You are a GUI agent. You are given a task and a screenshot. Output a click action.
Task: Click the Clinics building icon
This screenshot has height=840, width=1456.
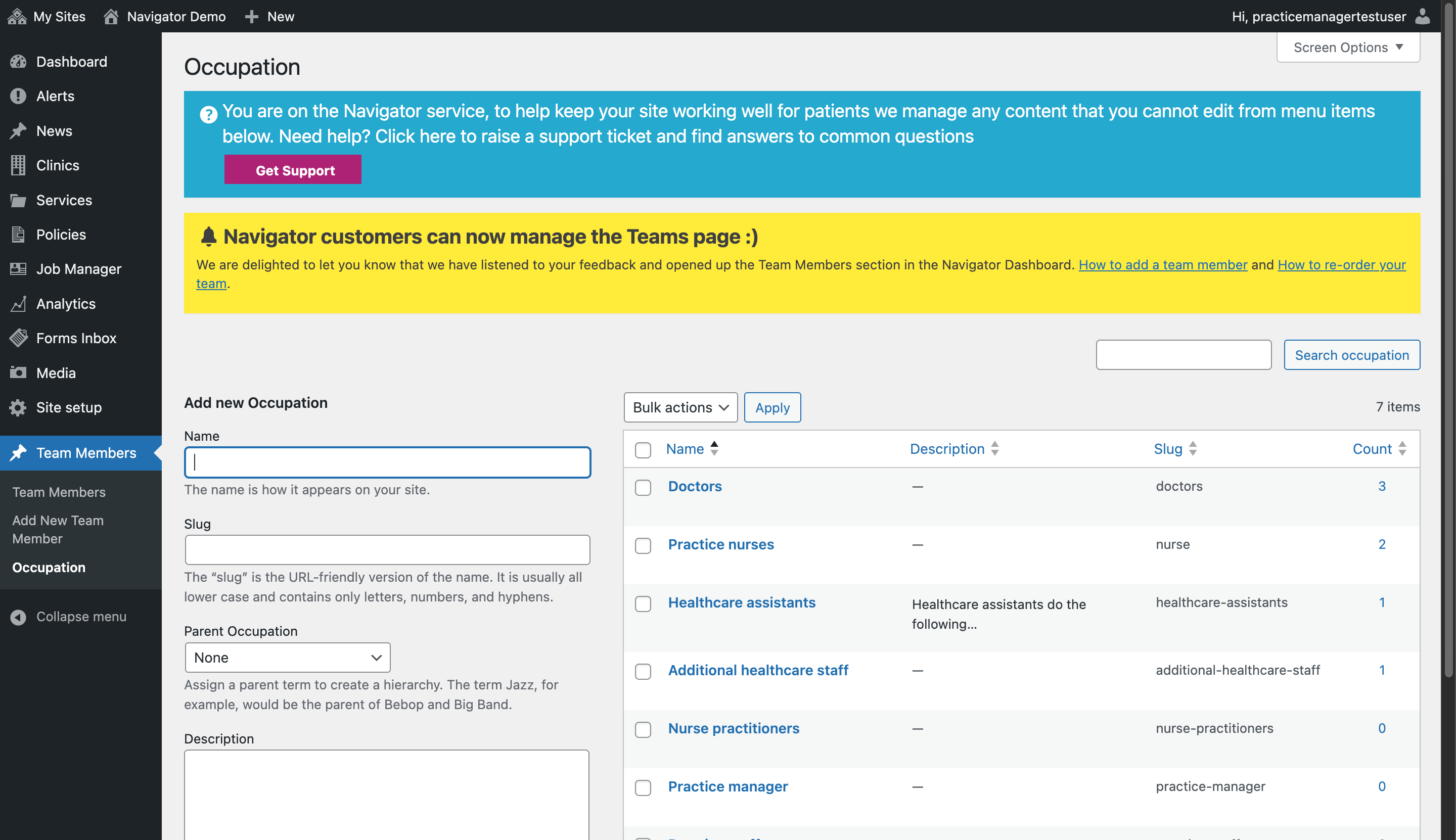19,165
